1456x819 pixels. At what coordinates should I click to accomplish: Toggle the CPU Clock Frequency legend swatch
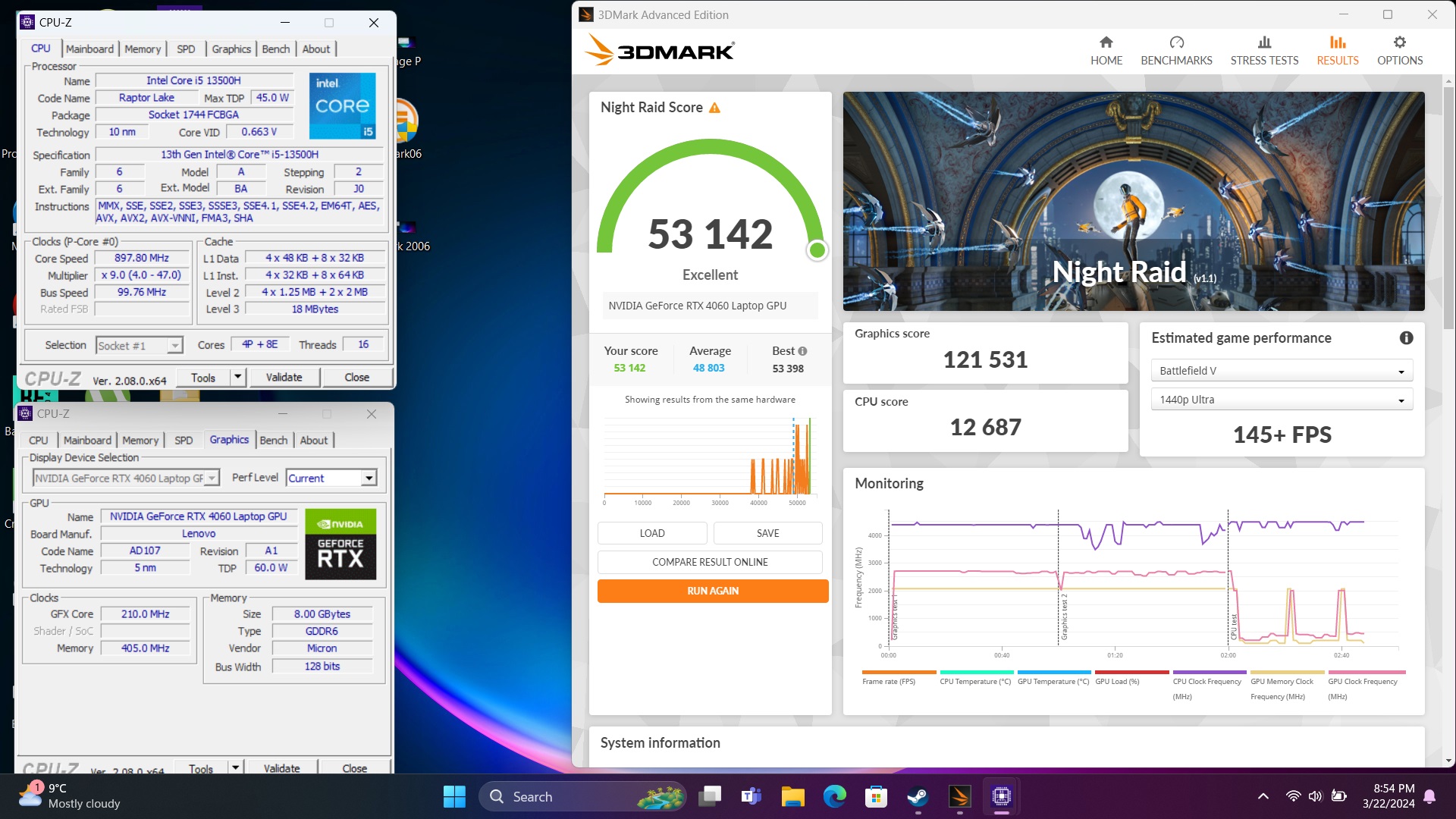1210,673
